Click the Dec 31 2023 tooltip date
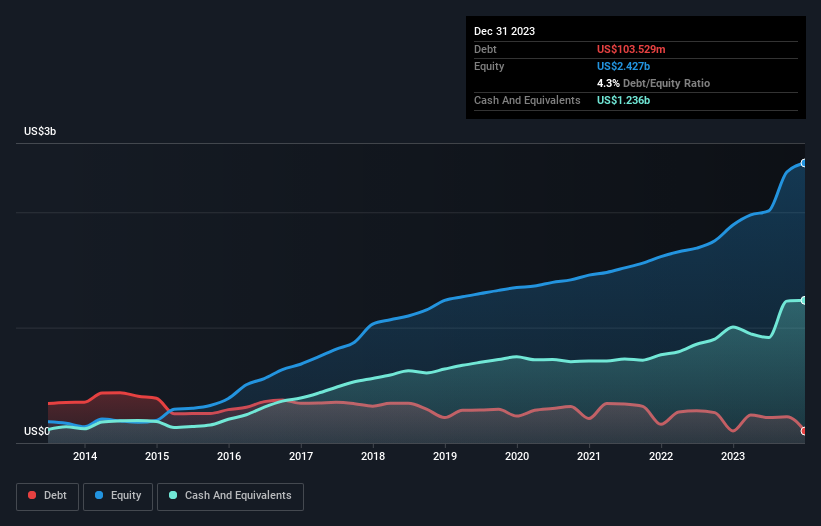This screenshot has height=526, width=821. [x=504, y=31]
